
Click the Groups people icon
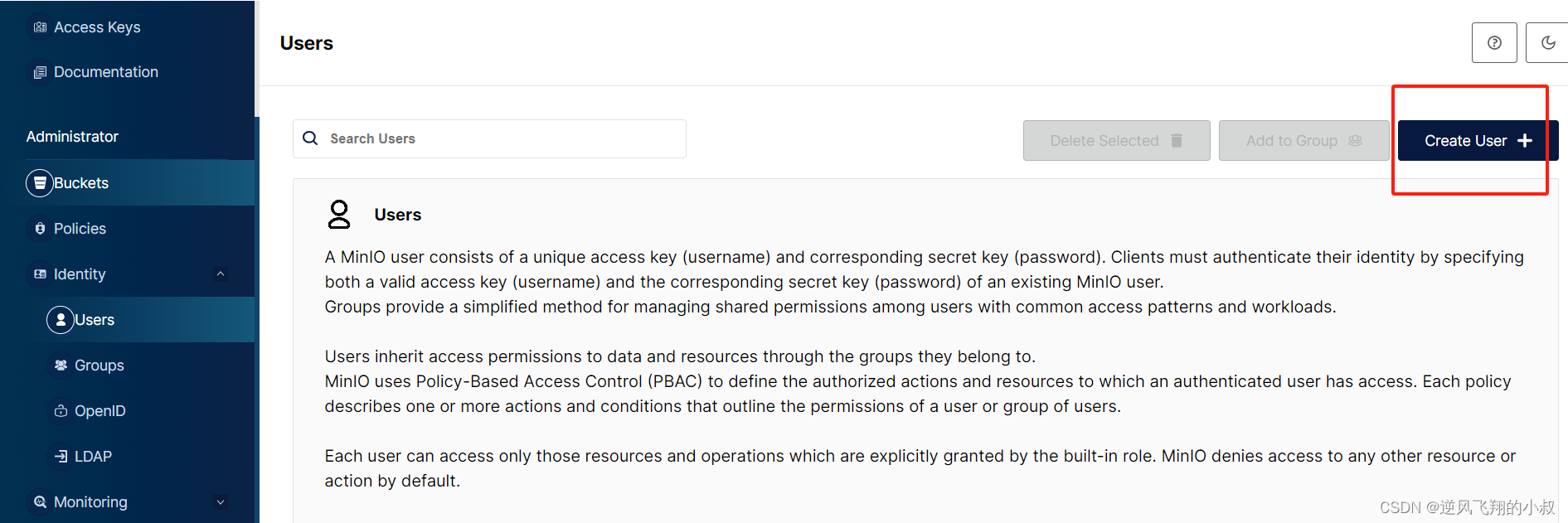tap(61, 366)
